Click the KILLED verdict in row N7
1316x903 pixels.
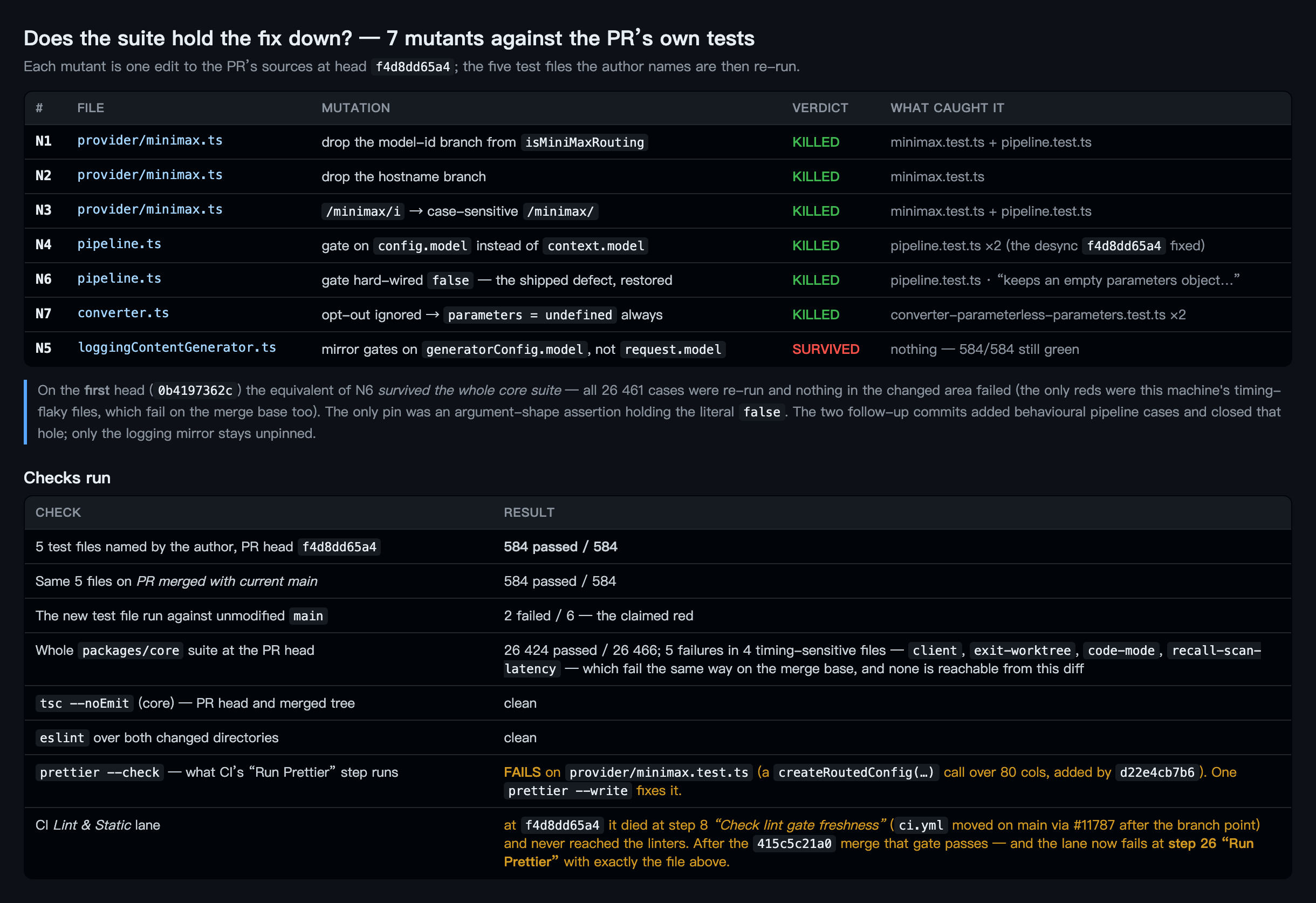(x=815, y=315)
